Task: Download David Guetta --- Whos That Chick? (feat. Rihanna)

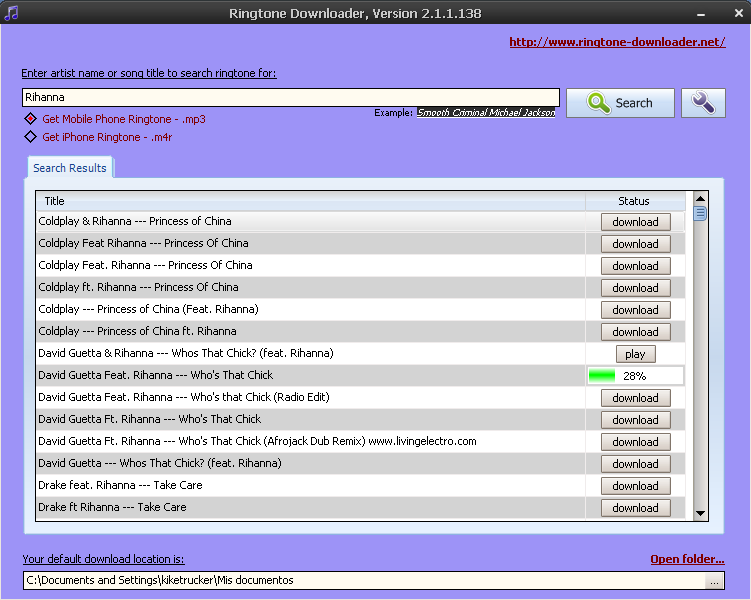Action: (x=636, y=464)
